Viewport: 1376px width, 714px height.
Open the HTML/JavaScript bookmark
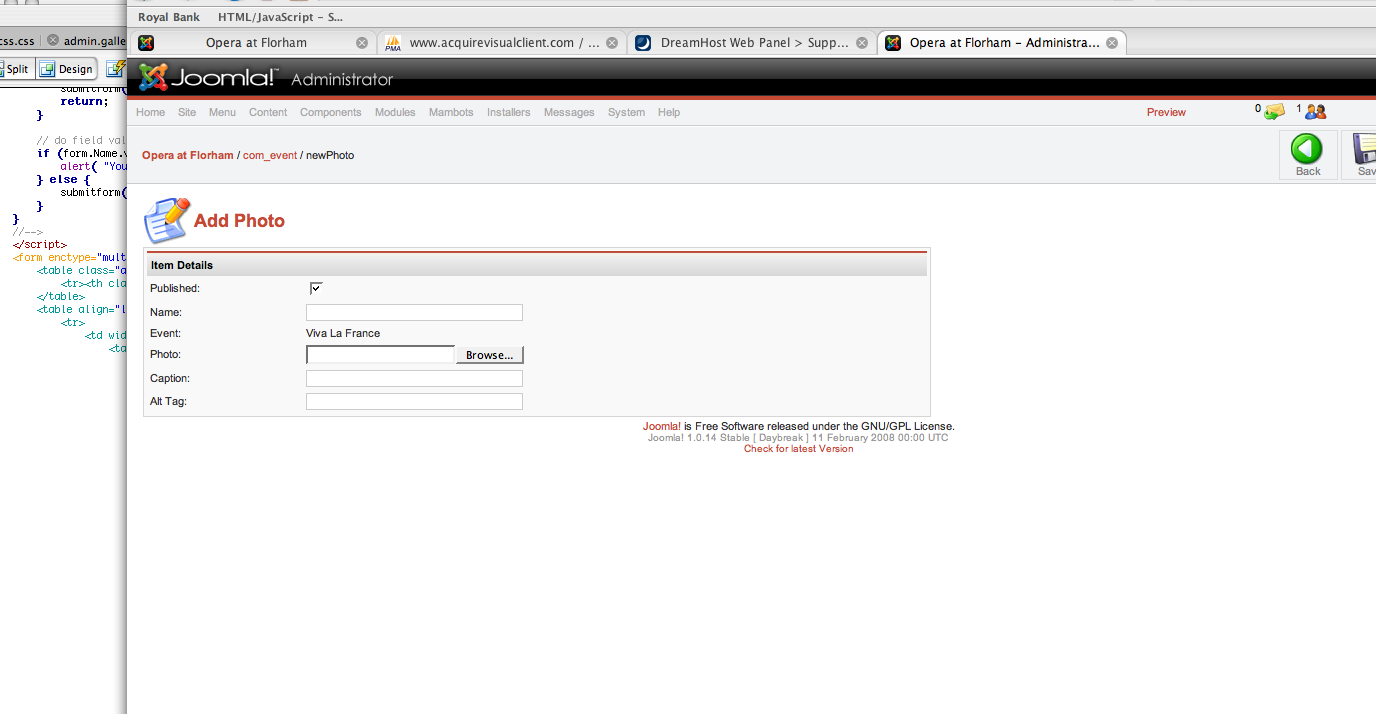(x=280, y=17)
